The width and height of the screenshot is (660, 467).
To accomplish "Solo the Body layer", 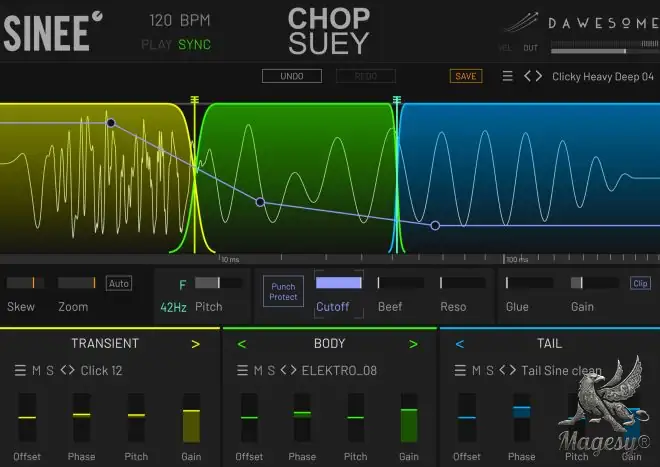I will pos(271,371).
